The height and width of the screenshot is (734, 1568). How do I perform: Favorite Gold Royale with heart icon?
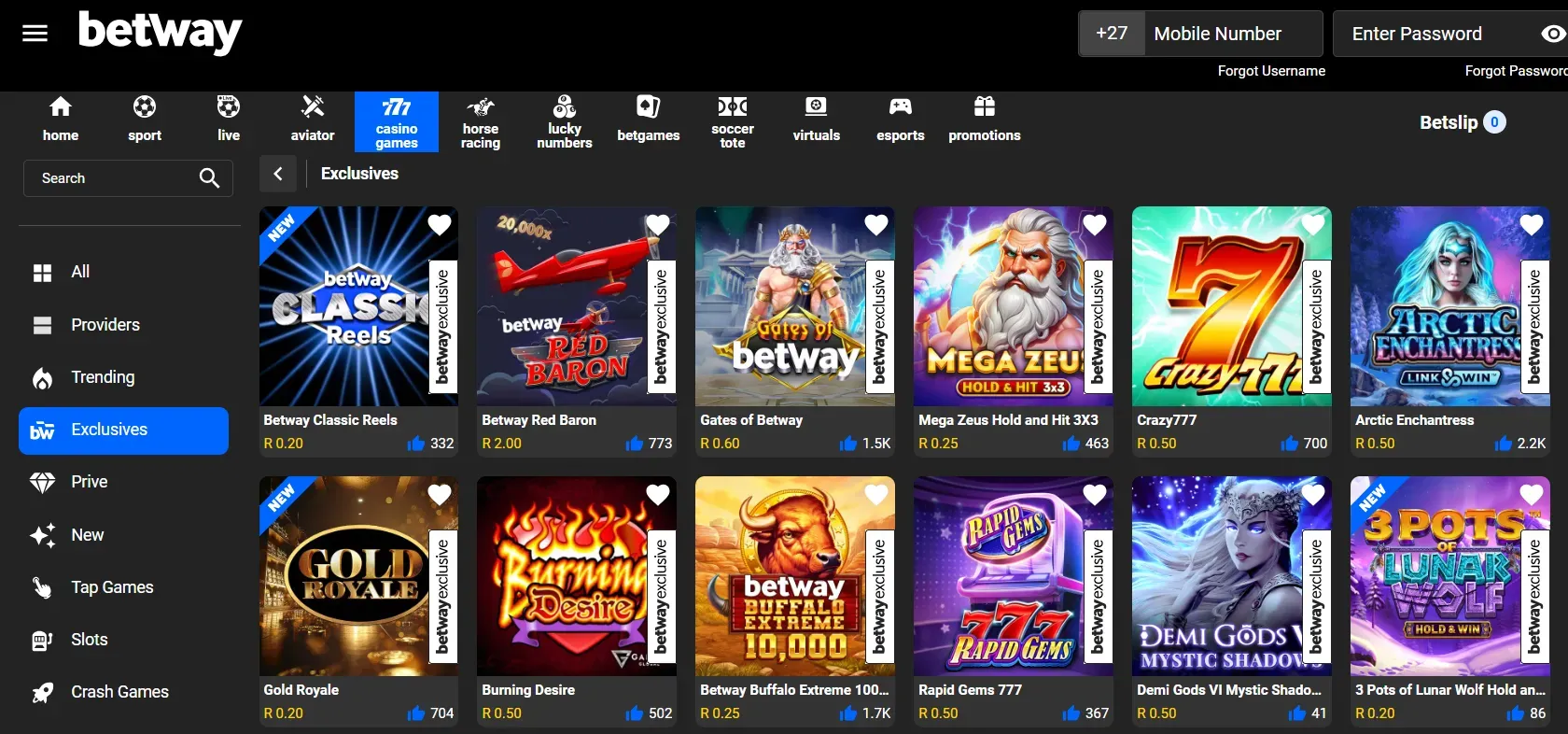click(x=439, y=495)
